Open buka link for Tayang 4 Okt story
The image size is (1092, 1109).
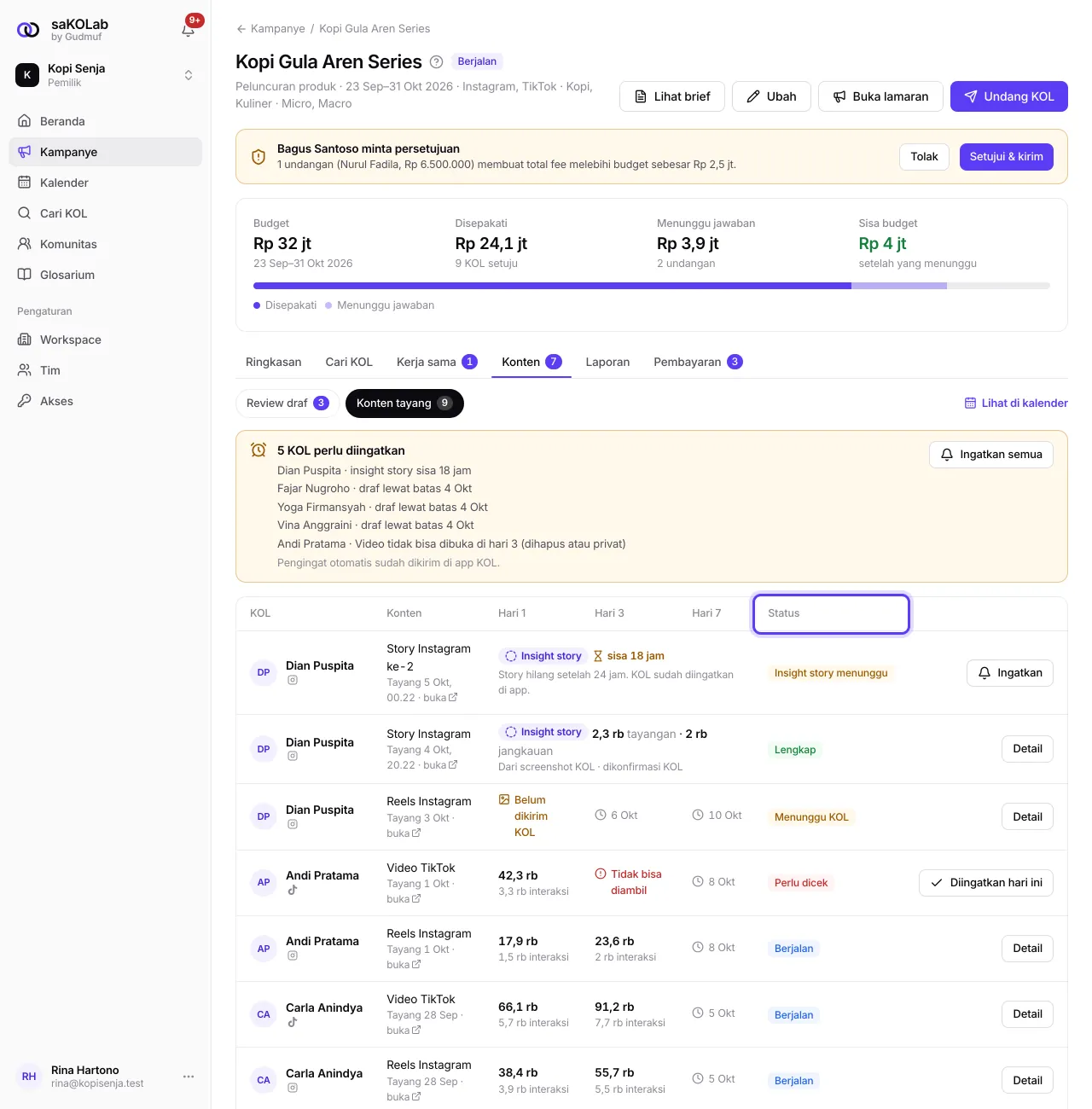tap(440, 765)
